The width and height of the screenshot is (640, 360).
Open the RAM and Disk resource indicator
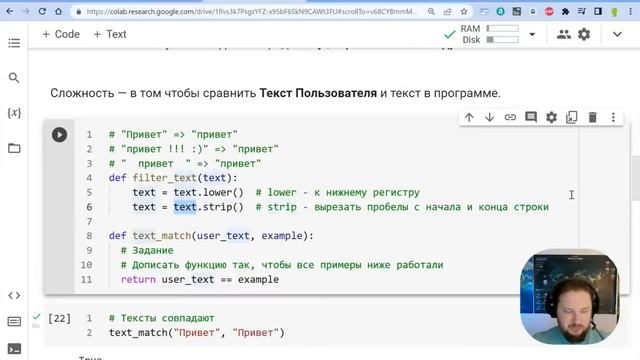(490, 34)
